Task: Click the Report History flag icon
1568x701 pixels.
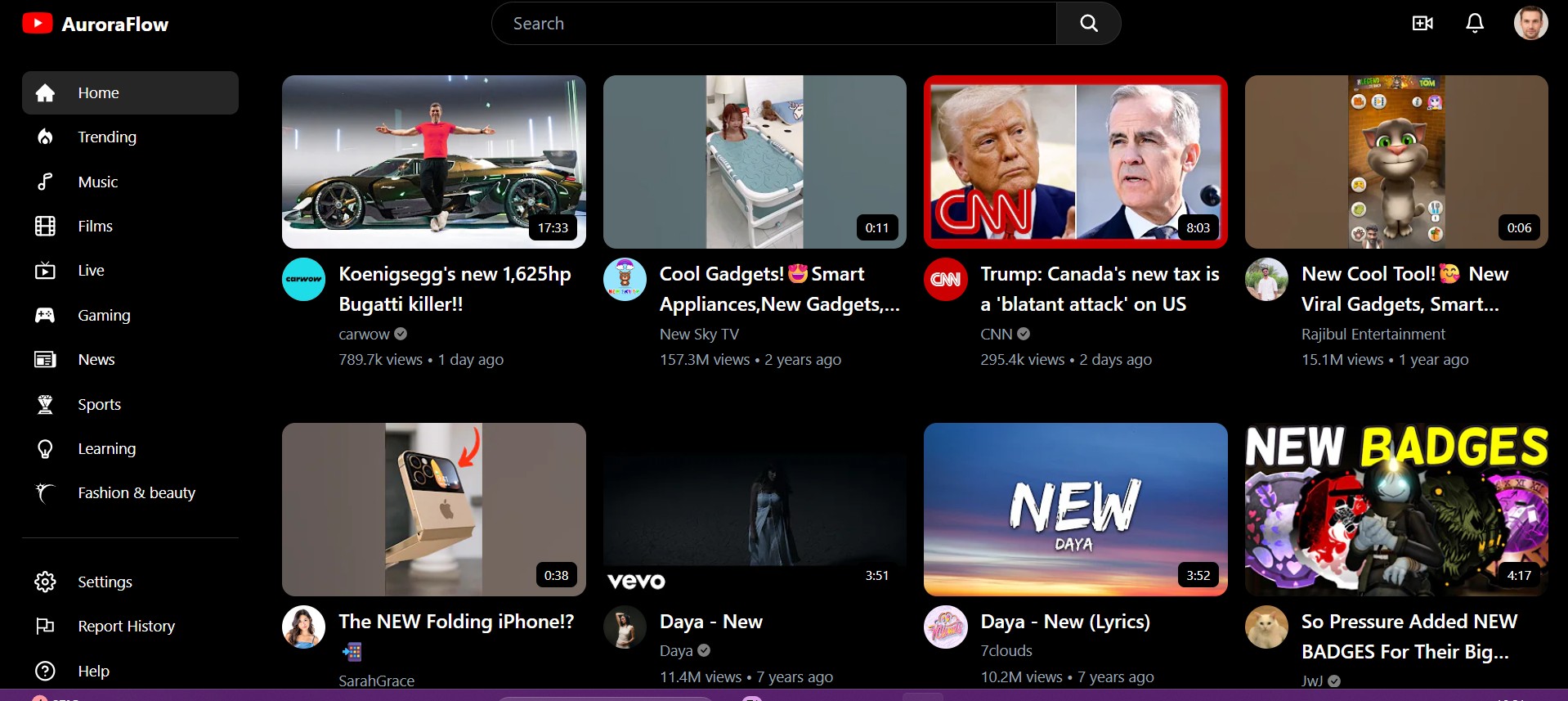Action: point(45,627)
